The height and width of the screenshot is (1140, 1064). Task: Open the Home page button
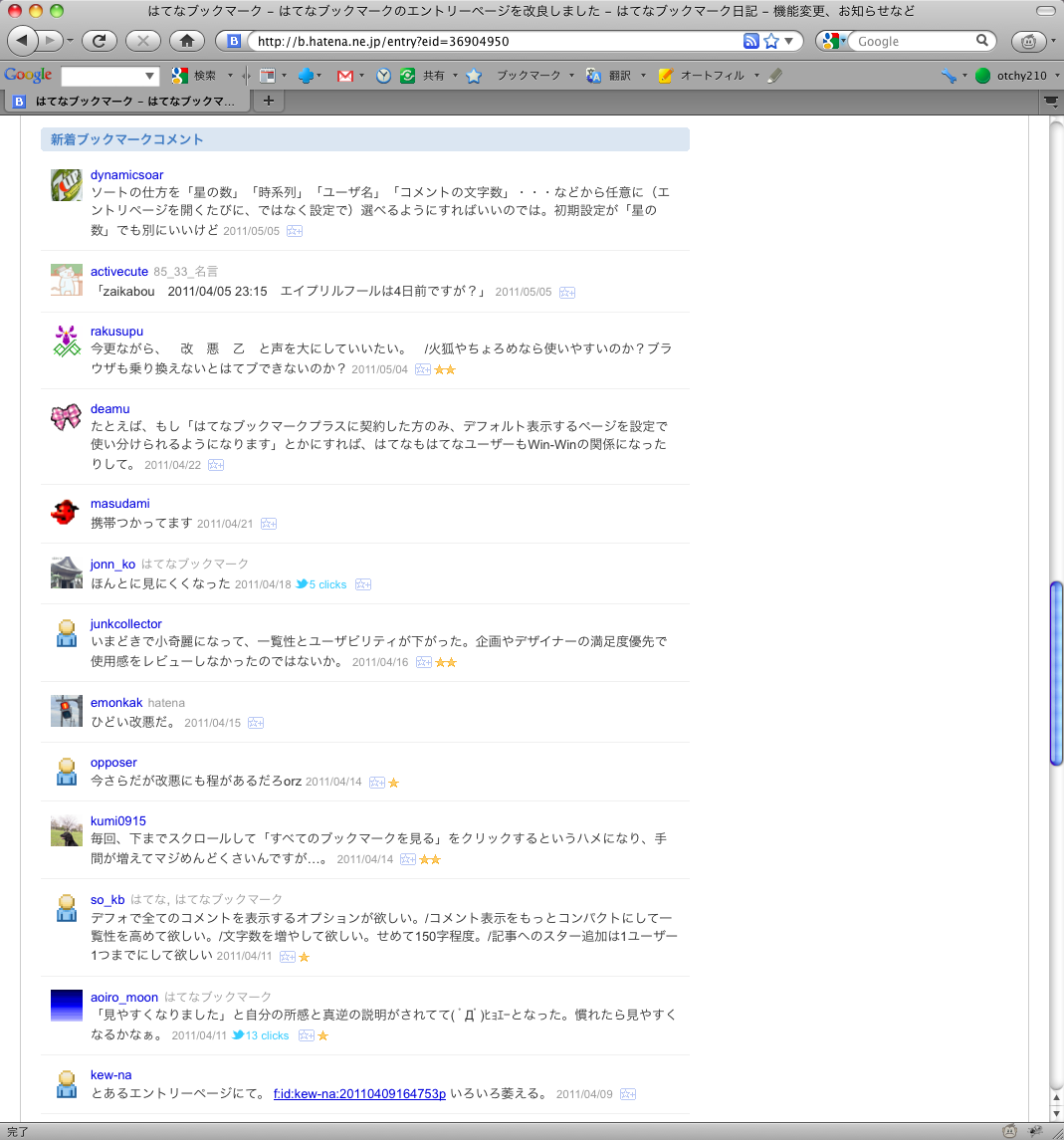(187, 41)
